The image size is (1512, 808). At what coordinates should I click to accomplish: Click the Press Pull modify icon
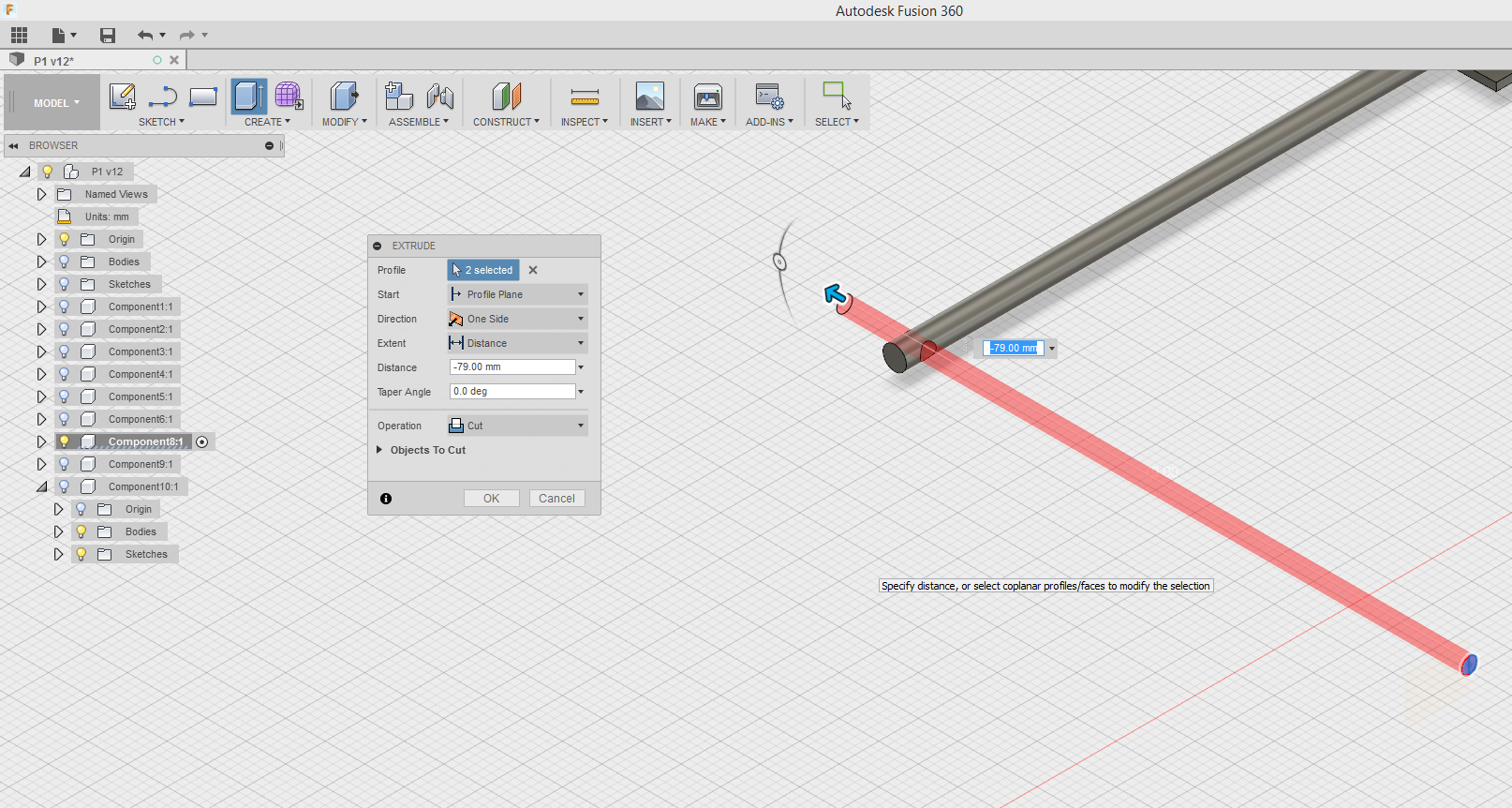(344, 97)
